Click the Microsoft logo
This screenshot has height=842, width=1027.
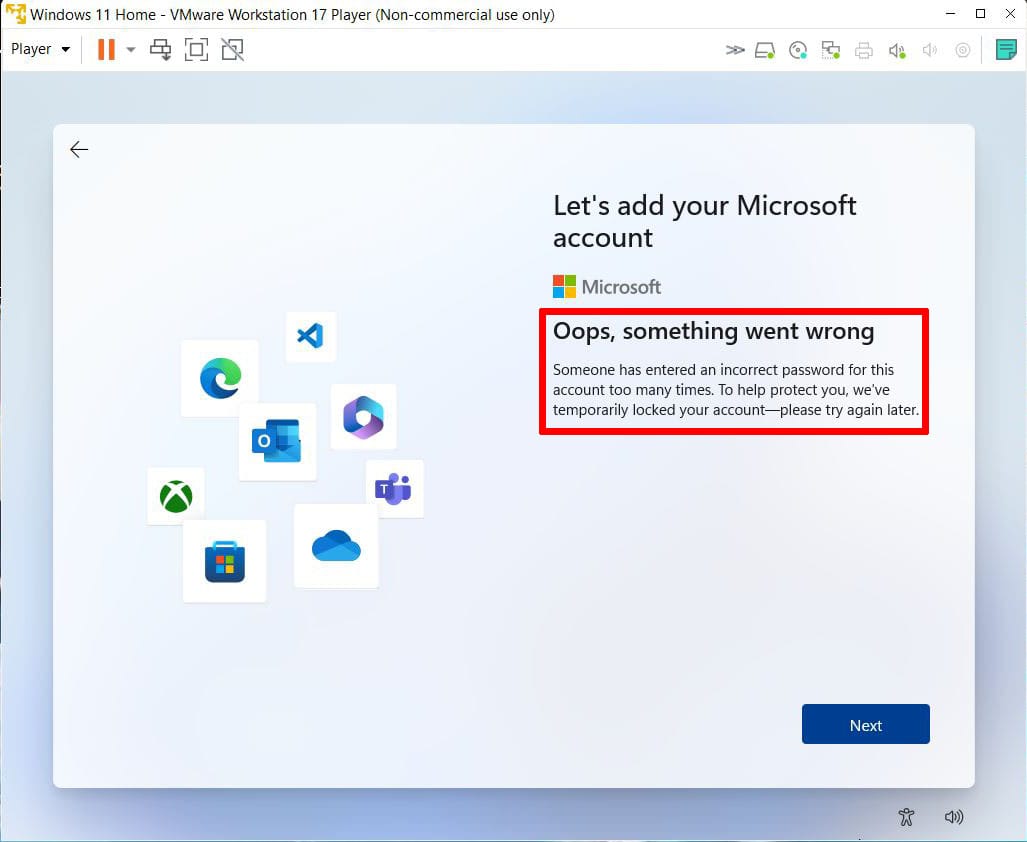tap(607, 287)
